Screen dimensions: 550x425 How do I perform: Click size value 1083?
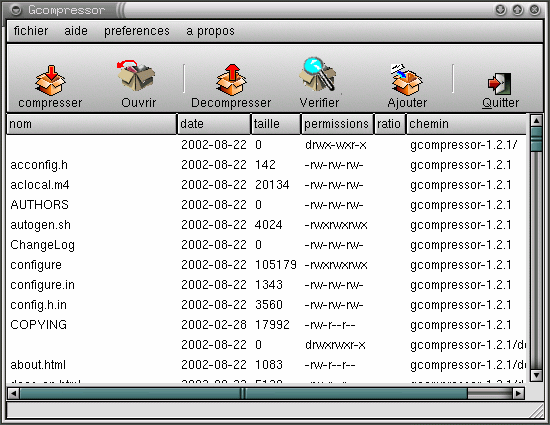[x=269, y=365]
